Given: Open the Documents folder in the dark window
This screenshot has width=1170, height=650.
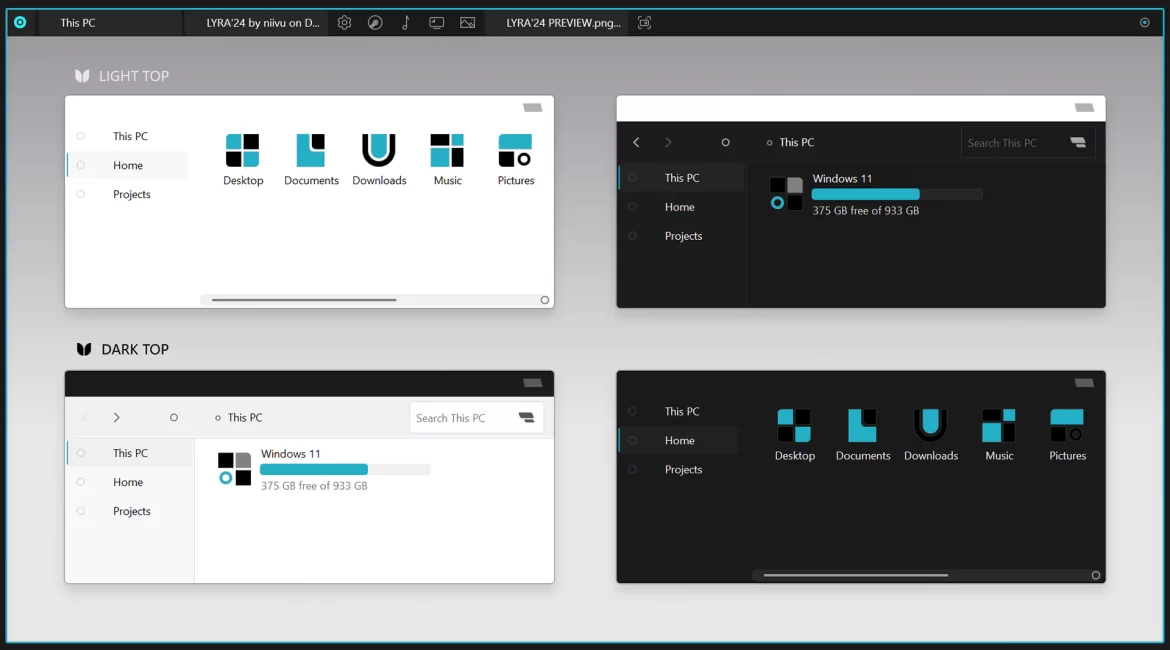Looking at the screenshot, I should (x=862, y=434).
